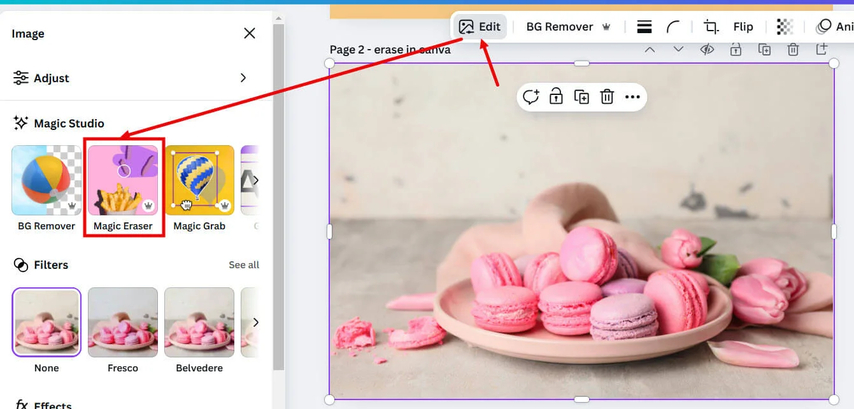
Task: Lock the image from the floating toolbar
Action: click(556, 97)
